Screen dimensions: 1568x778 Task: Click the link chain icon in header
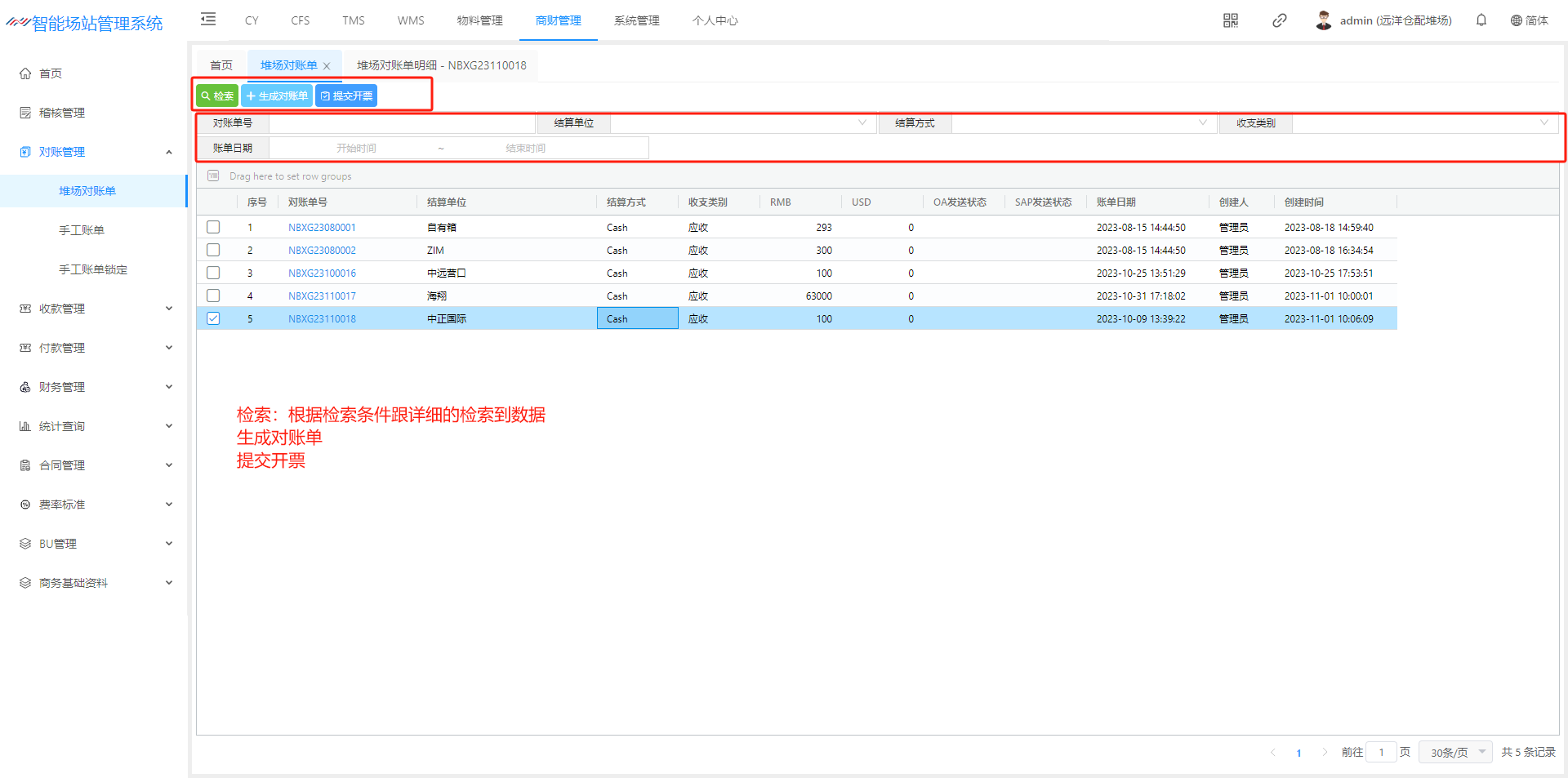[x=1279, y=20]
